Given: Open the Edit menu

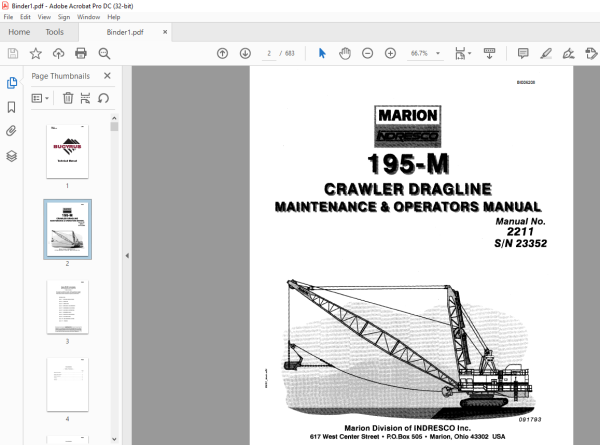Looking at the screenshot, I should coord(25,17).
